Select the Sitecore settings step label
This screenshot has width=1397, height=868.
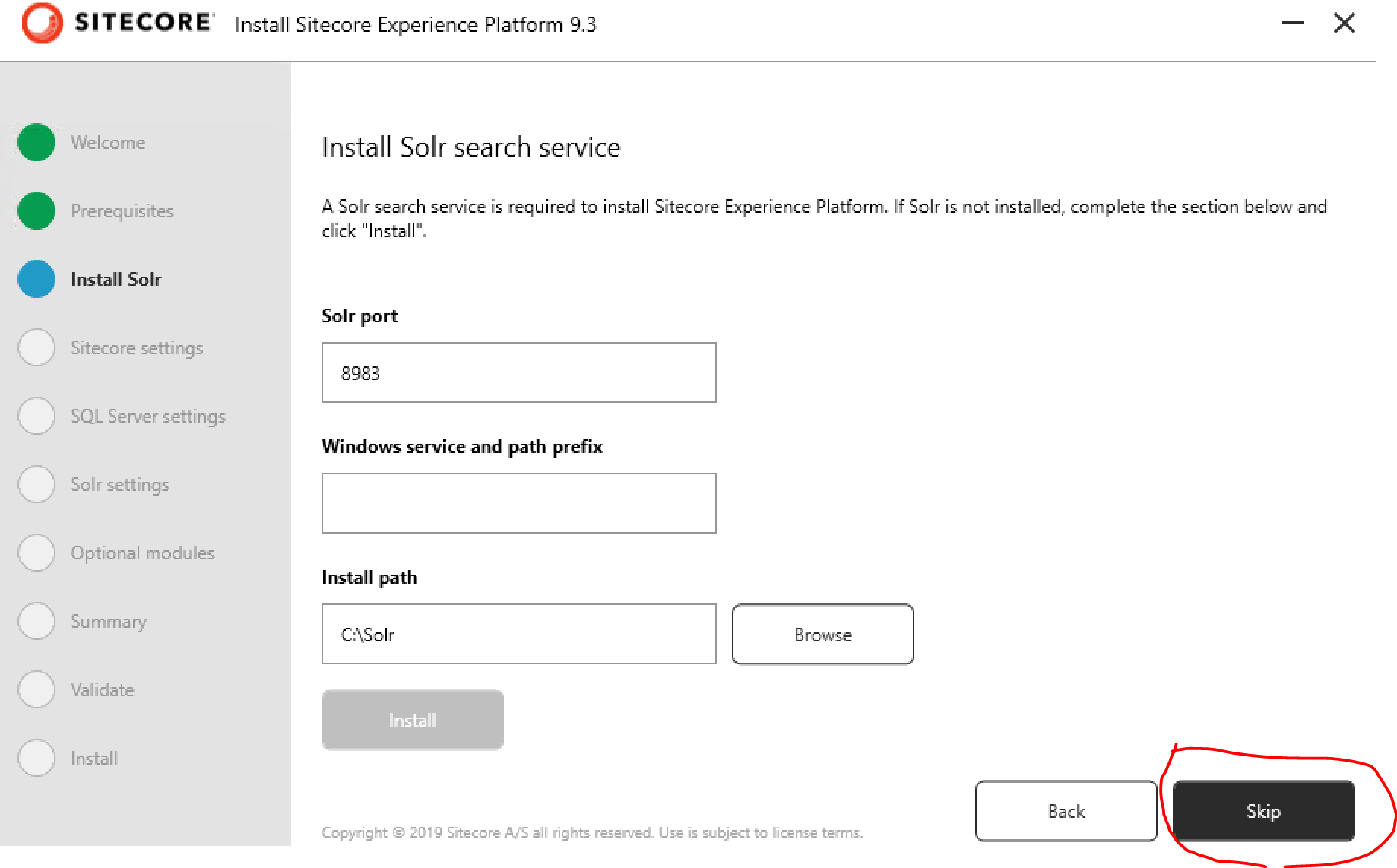coord(137,348)
